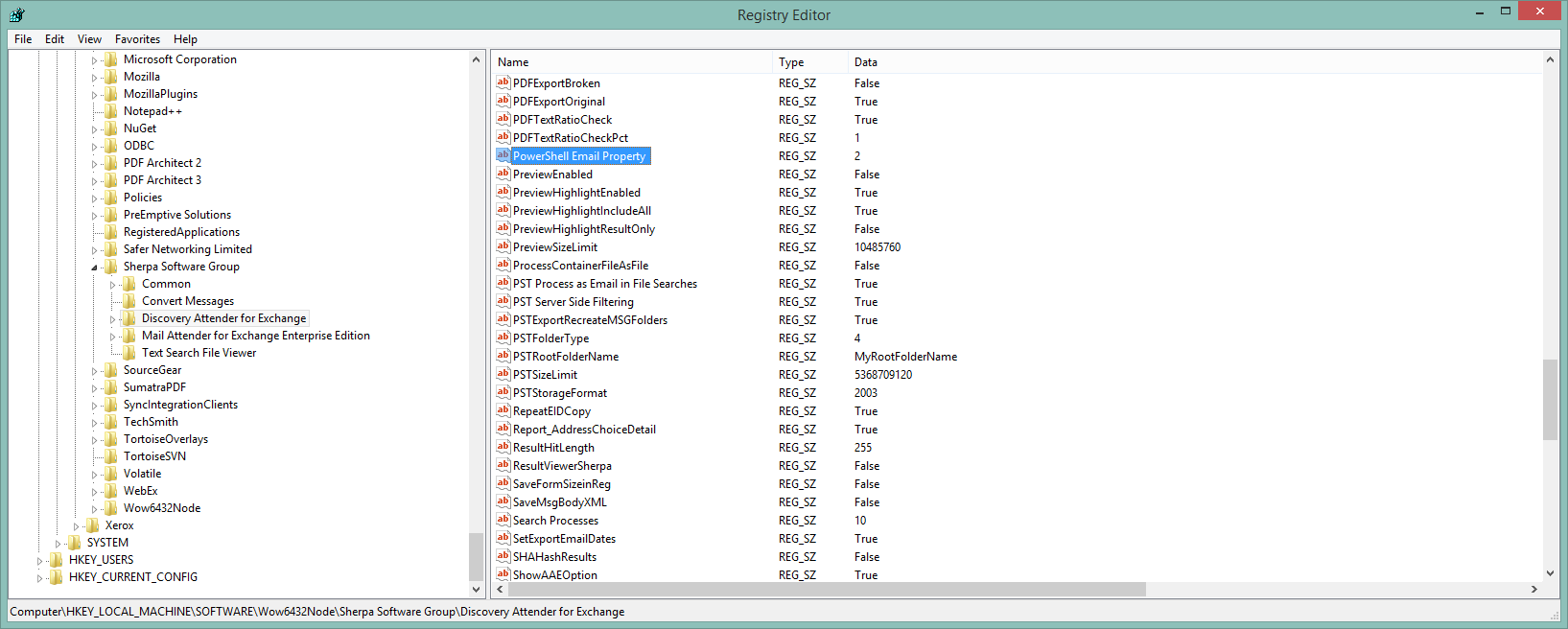The width and height of the screenshot is (1568, 629).
Task: Click the folder icon of TortoiseSVN key
Action: pos(111,456)
